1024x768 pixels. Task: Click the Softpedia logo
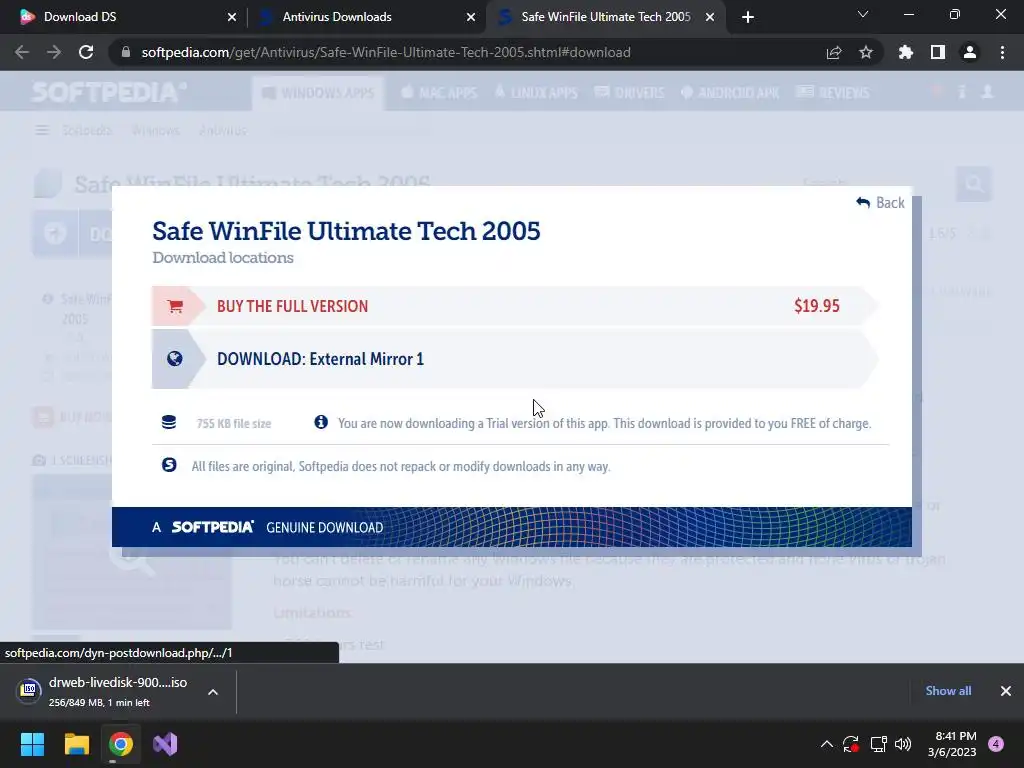109,92
